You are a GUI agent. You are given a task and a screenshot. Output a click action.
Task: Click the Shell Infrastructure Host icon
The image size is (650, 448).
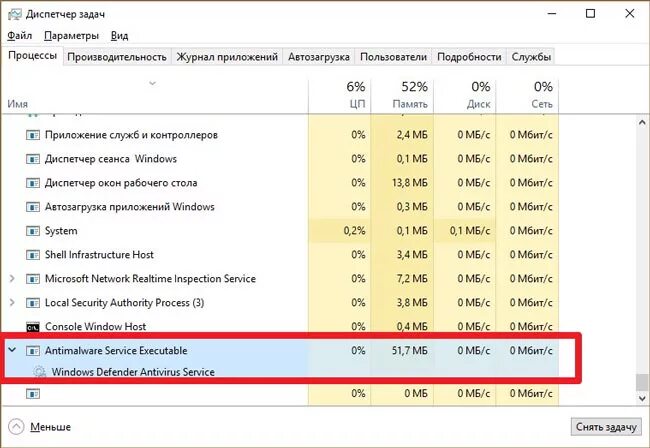click(x=33, y=255)
